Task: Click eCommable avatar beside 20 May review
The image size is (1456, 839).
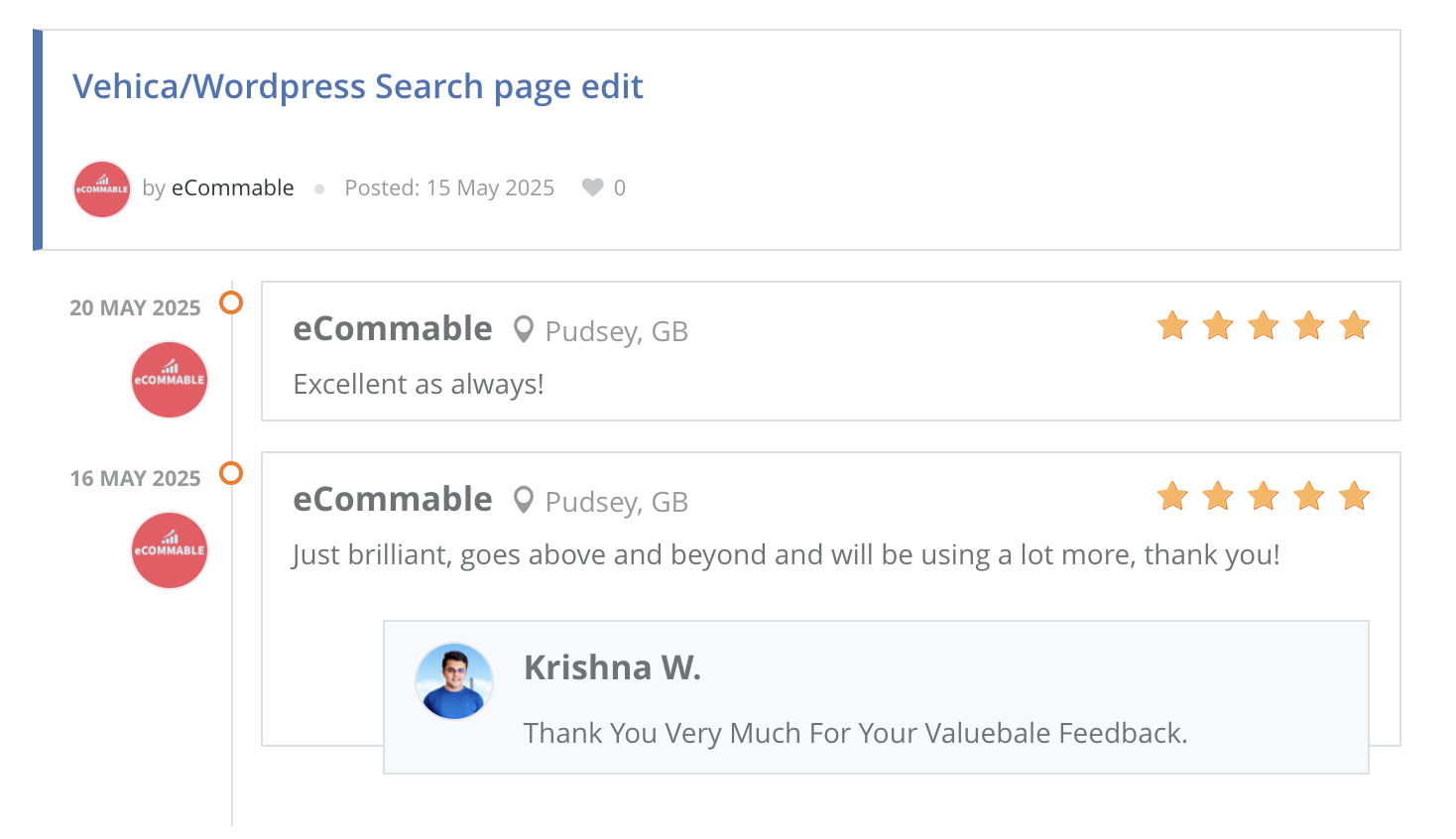Action: tap(170, 380)
